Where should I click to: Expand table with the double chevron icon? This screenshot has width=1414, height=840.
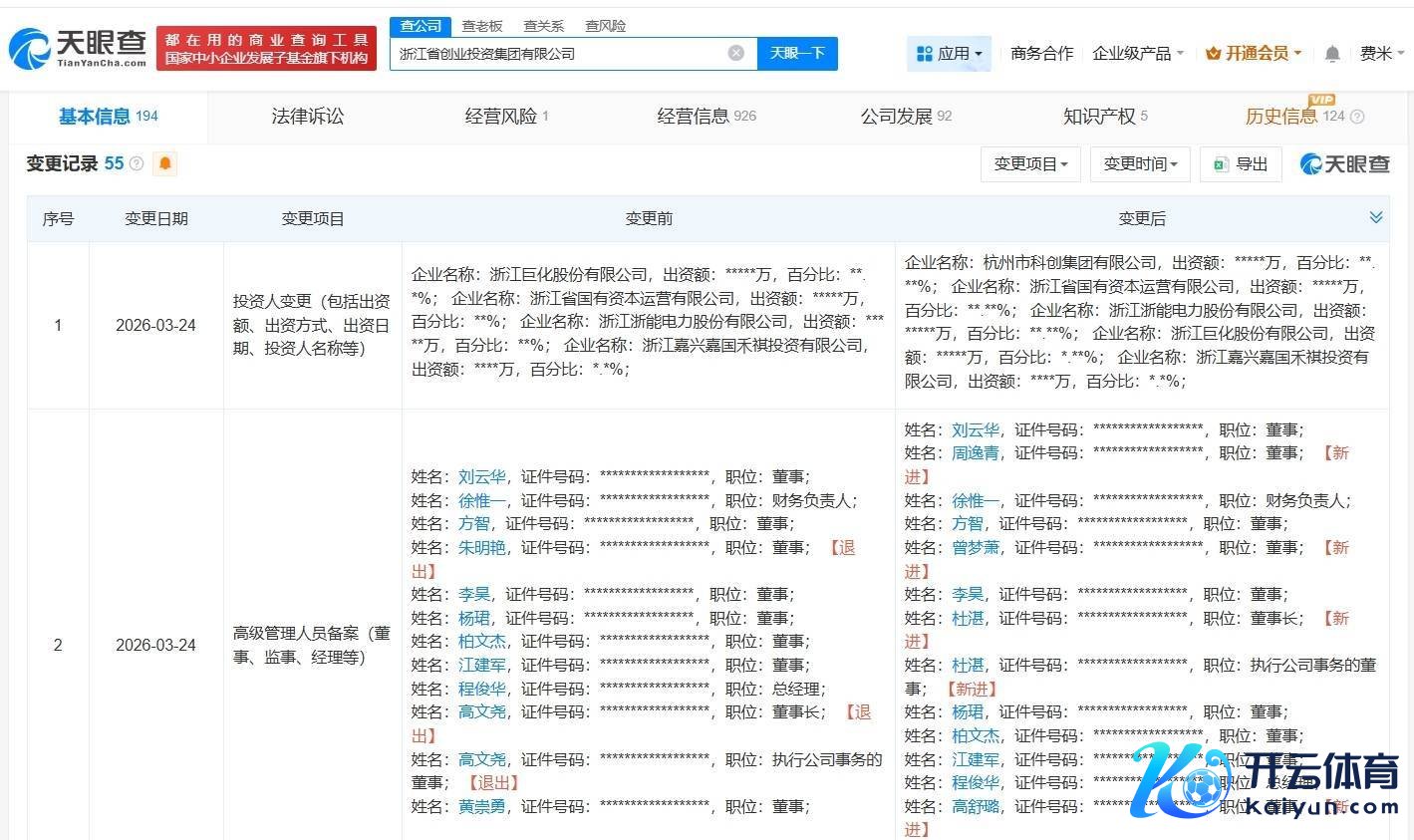point(1375,217)
